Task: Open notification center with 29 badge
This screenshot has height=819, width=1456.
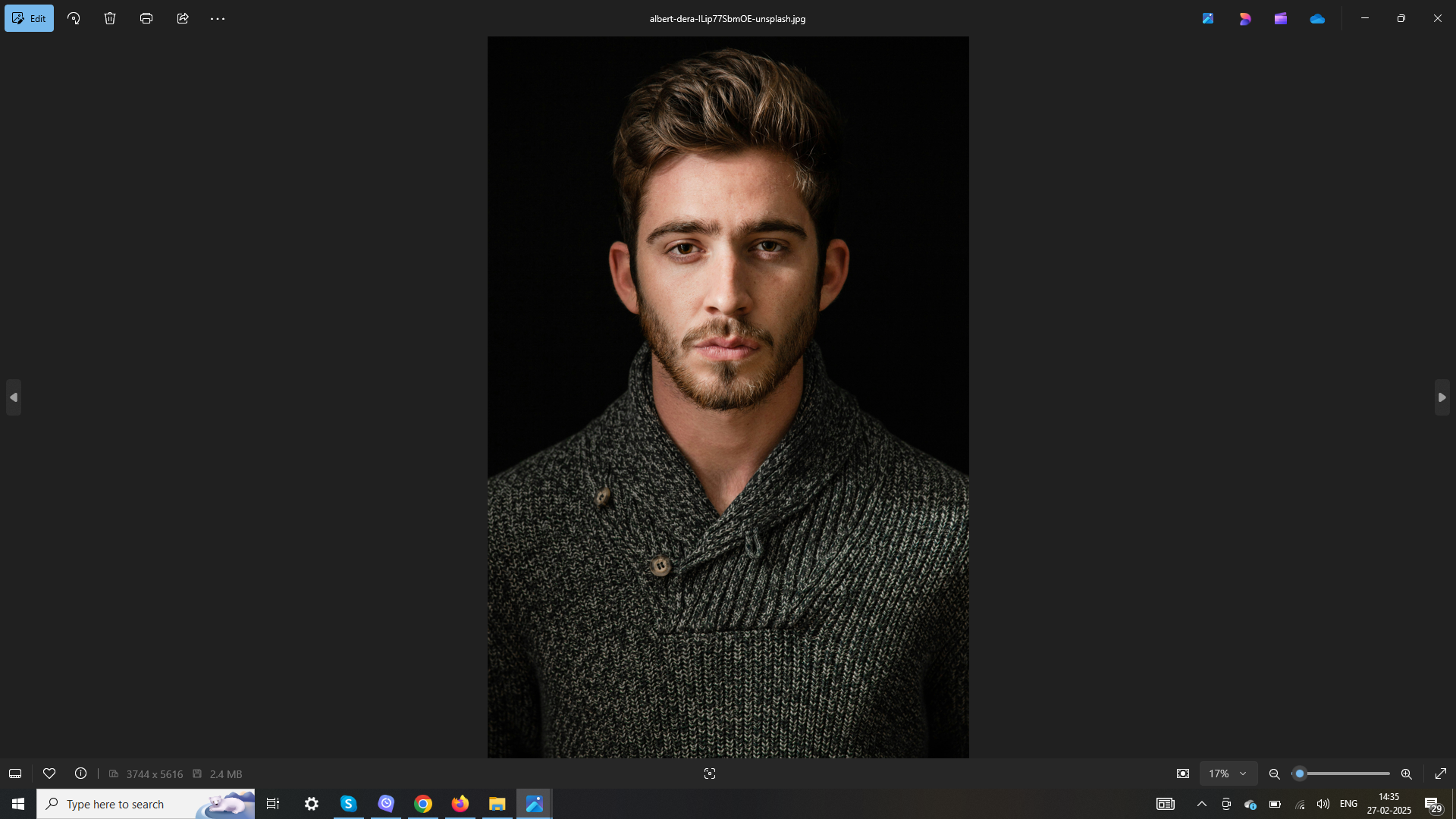Action: (1433, 804)
